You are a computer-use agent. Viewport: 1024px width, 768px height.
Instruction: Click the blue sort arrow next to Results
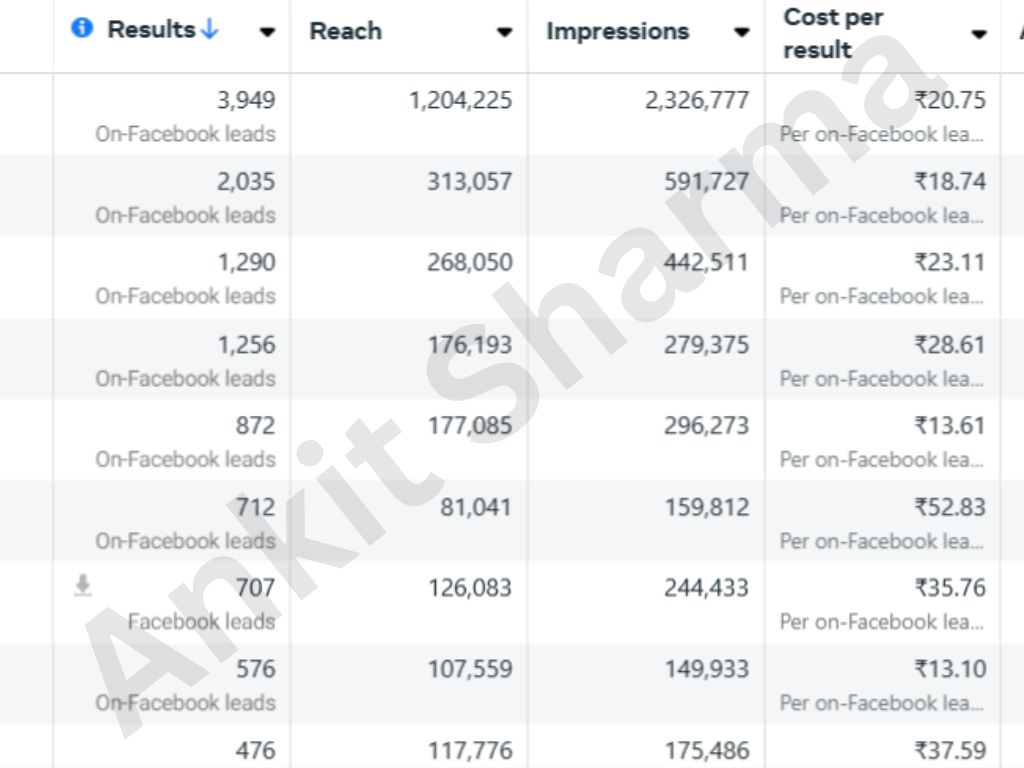coord(209,30)
